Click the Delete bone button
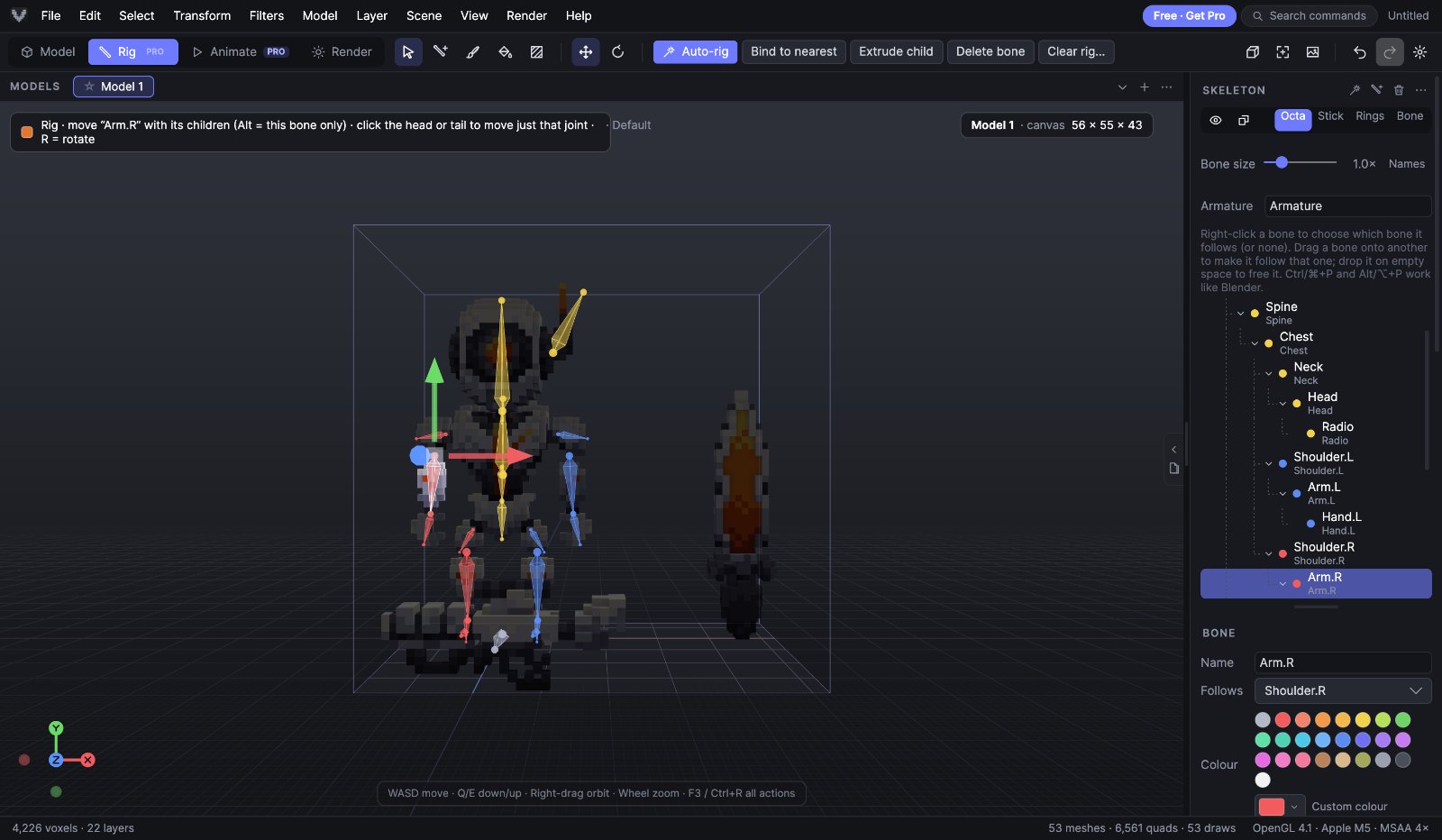The image size is (1442, 840). tap(990, 52)
